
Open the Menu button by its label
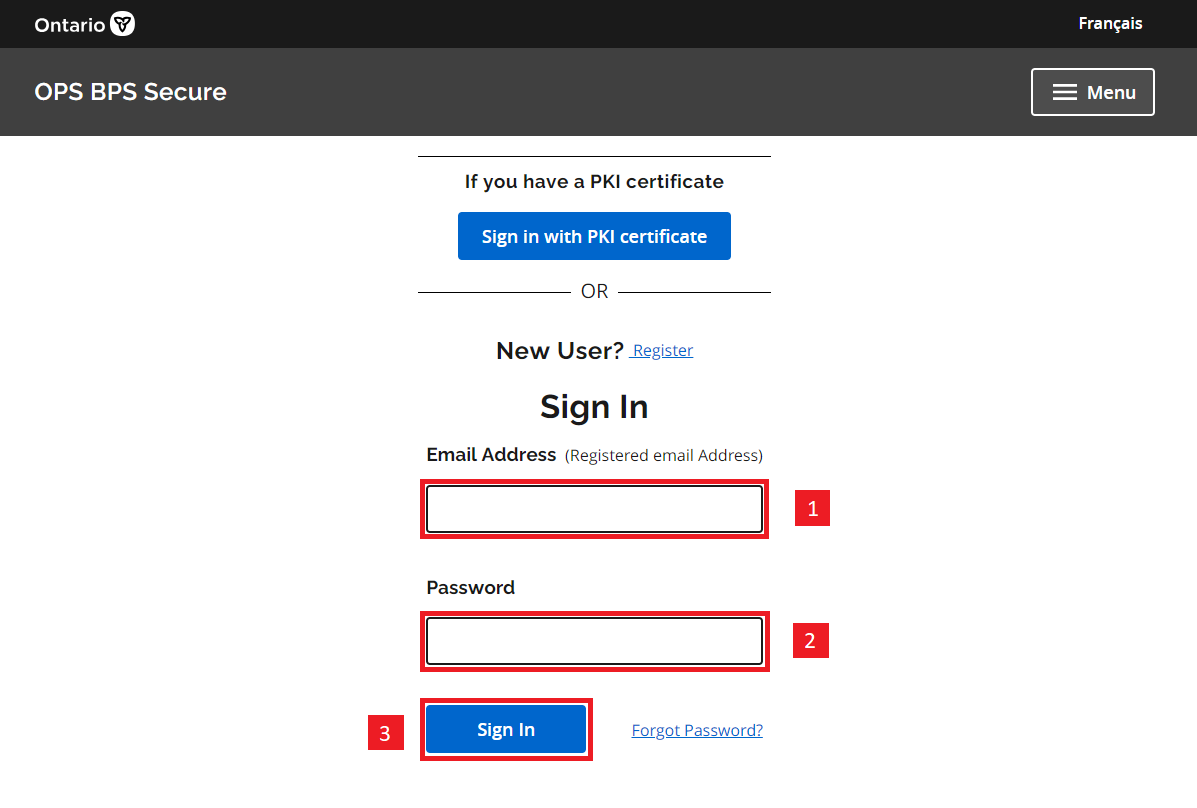pos(1111,92)
